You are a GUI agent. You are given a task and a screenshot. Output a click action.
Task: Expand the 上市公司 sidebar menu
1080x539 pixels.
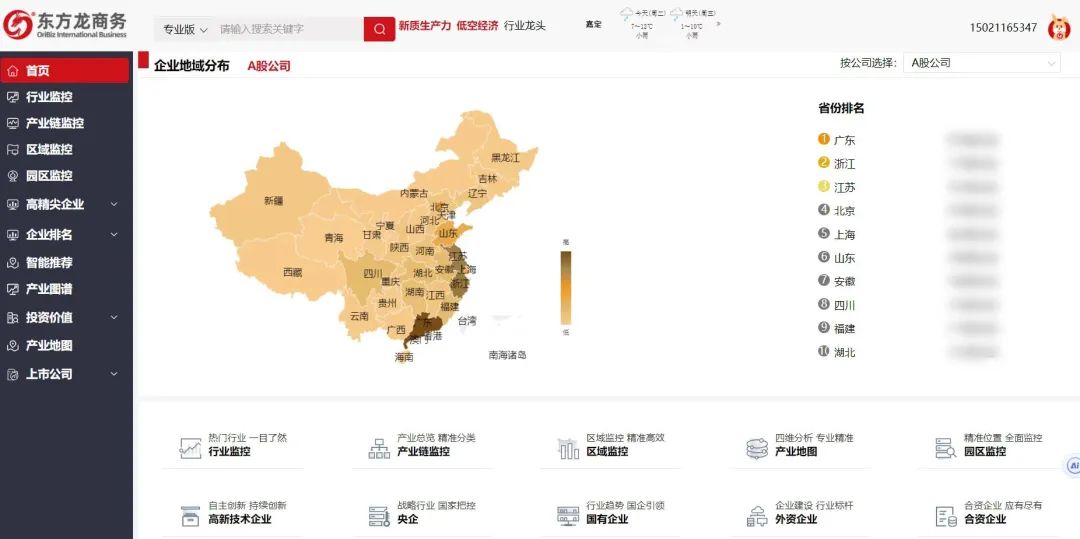coord(66,374)
